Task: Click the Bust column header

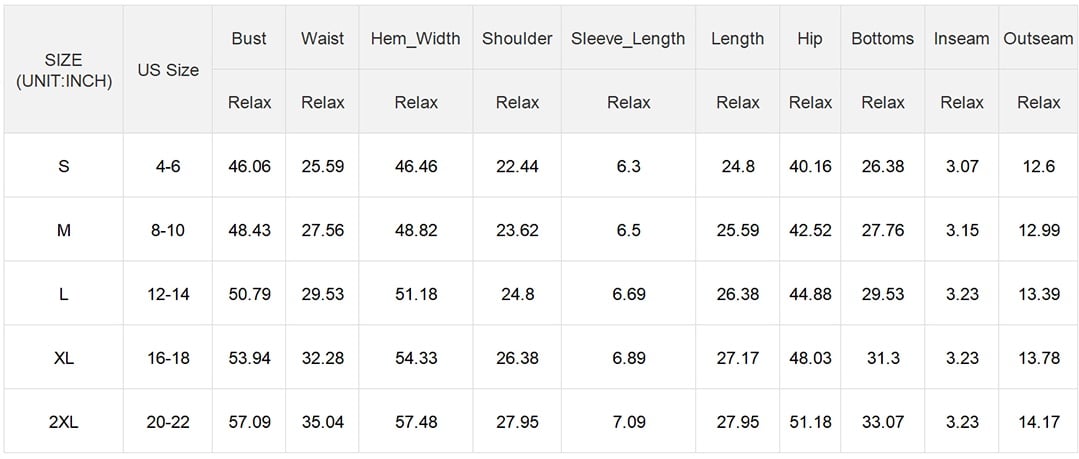Action: (x=249, y=39)
